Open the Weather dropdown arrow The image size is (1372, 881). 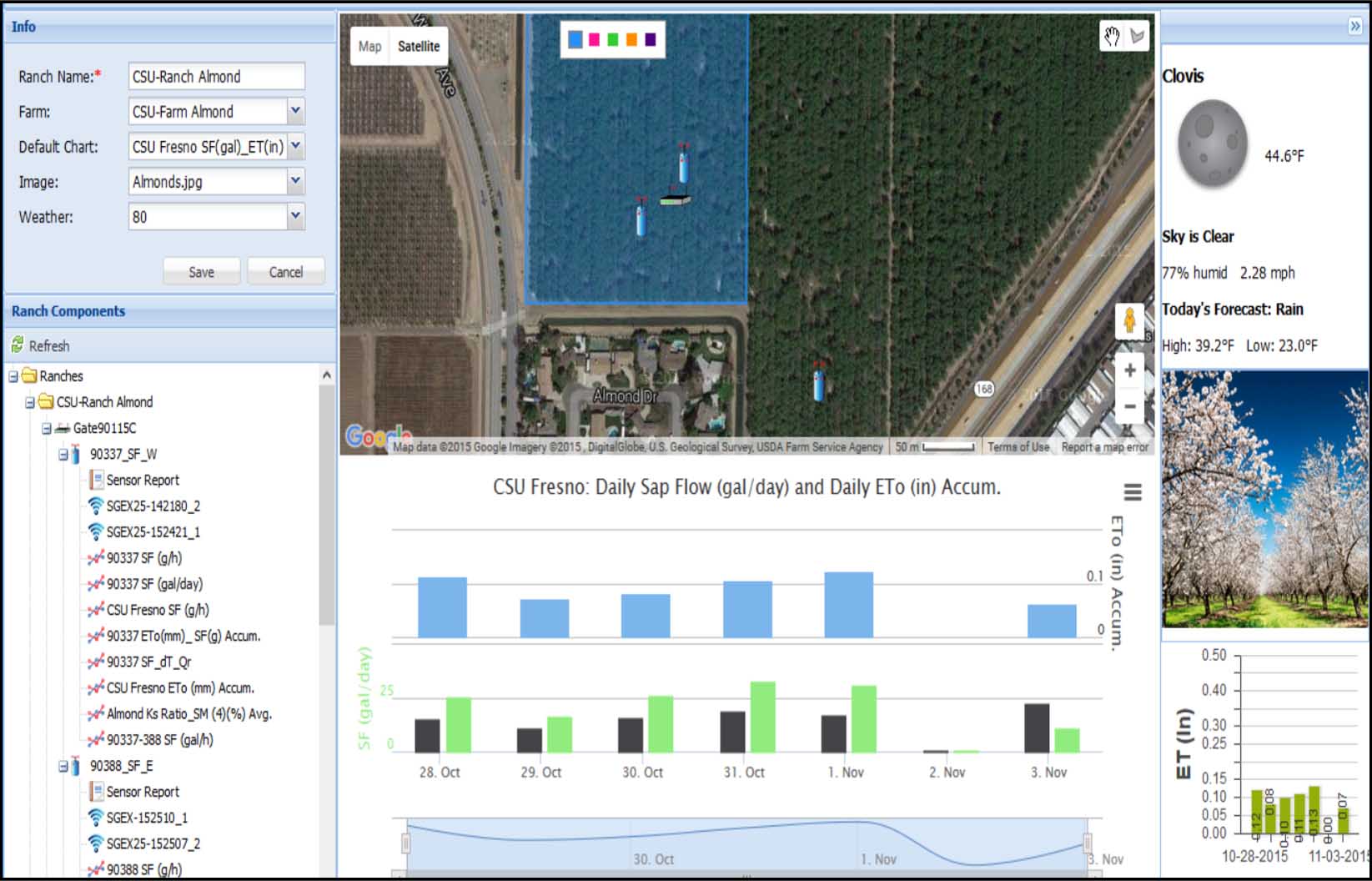point(295,216)
